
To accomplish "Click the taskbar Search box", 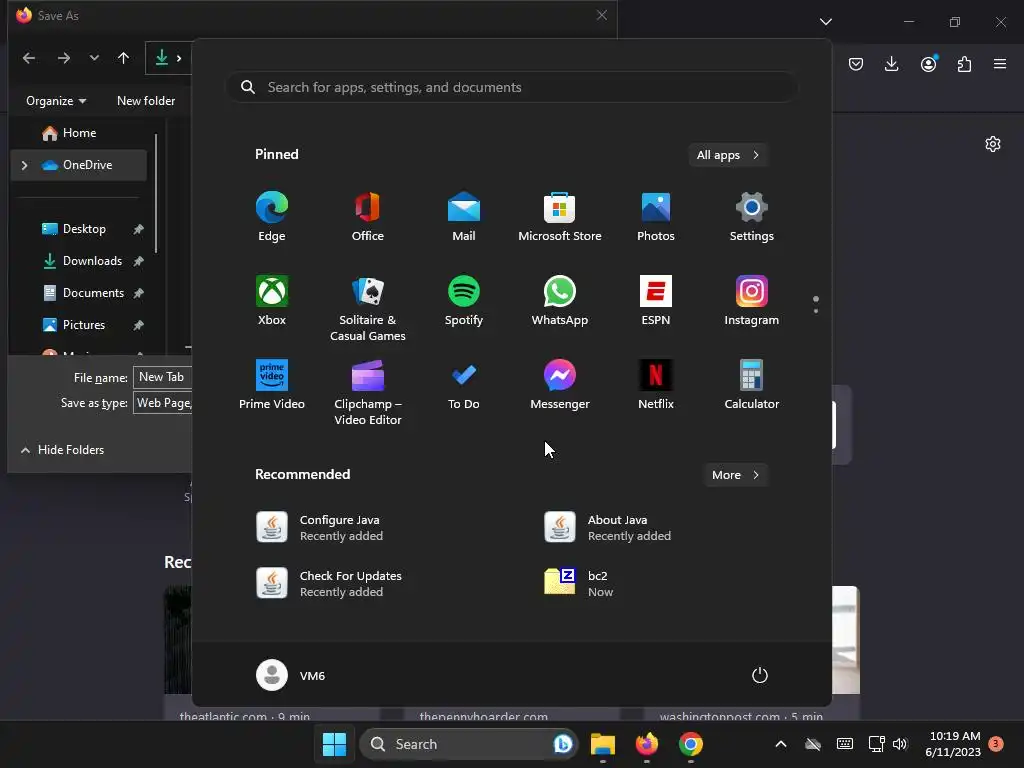I will point(469,744).
